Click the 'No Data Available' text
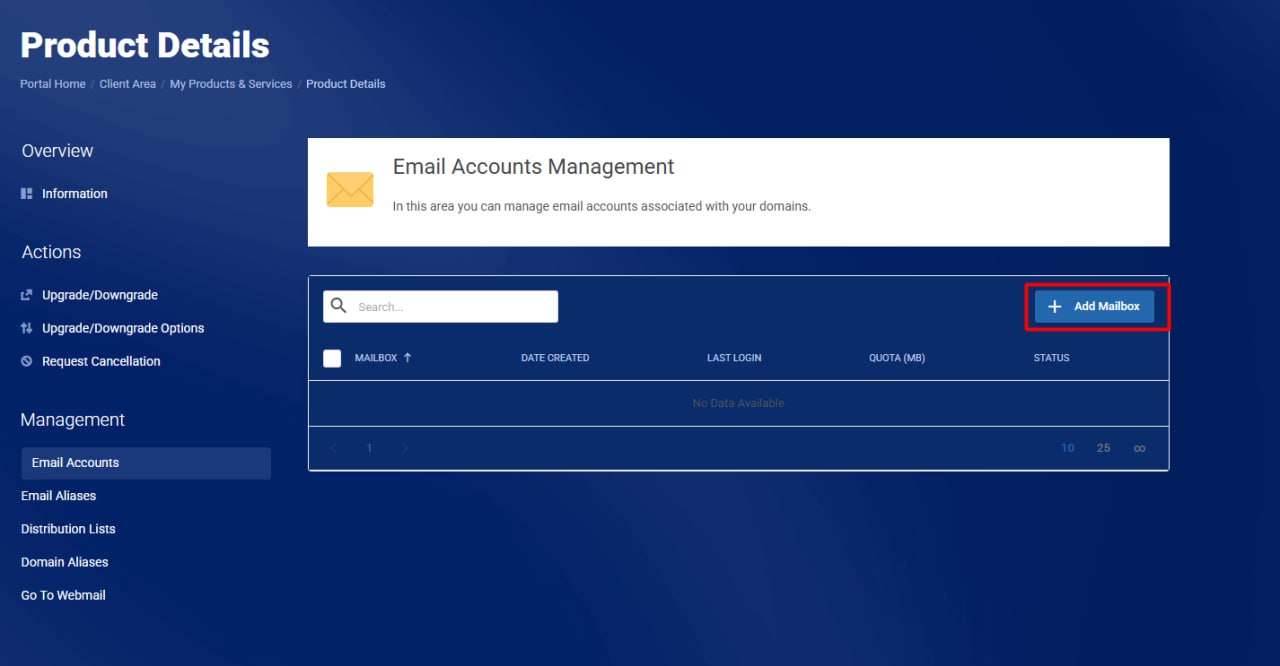 (738, 403)
